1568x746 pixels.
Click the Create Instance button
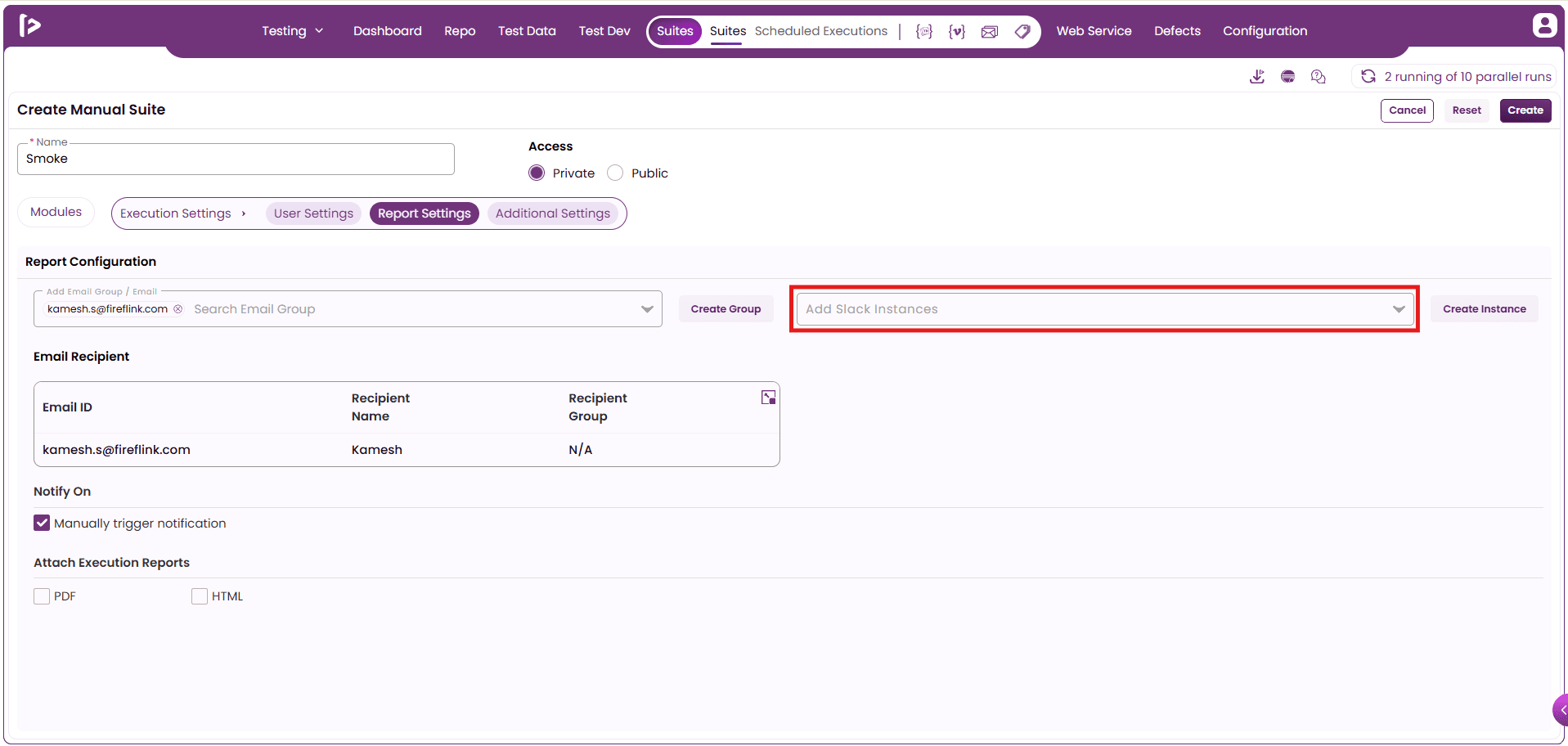point(1485,309)
